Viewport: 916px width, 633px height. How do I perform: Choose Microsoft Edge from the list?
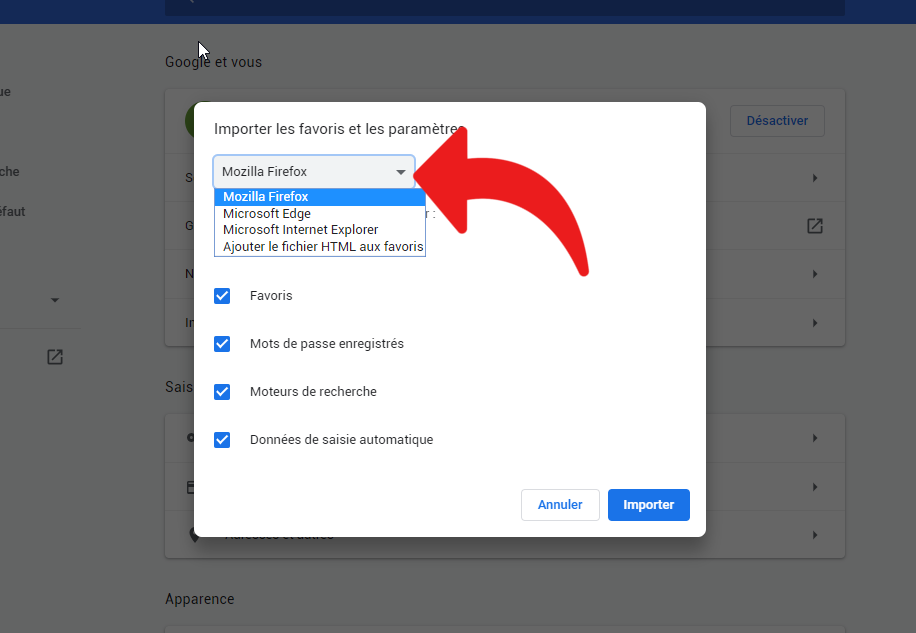pos(320,214)
